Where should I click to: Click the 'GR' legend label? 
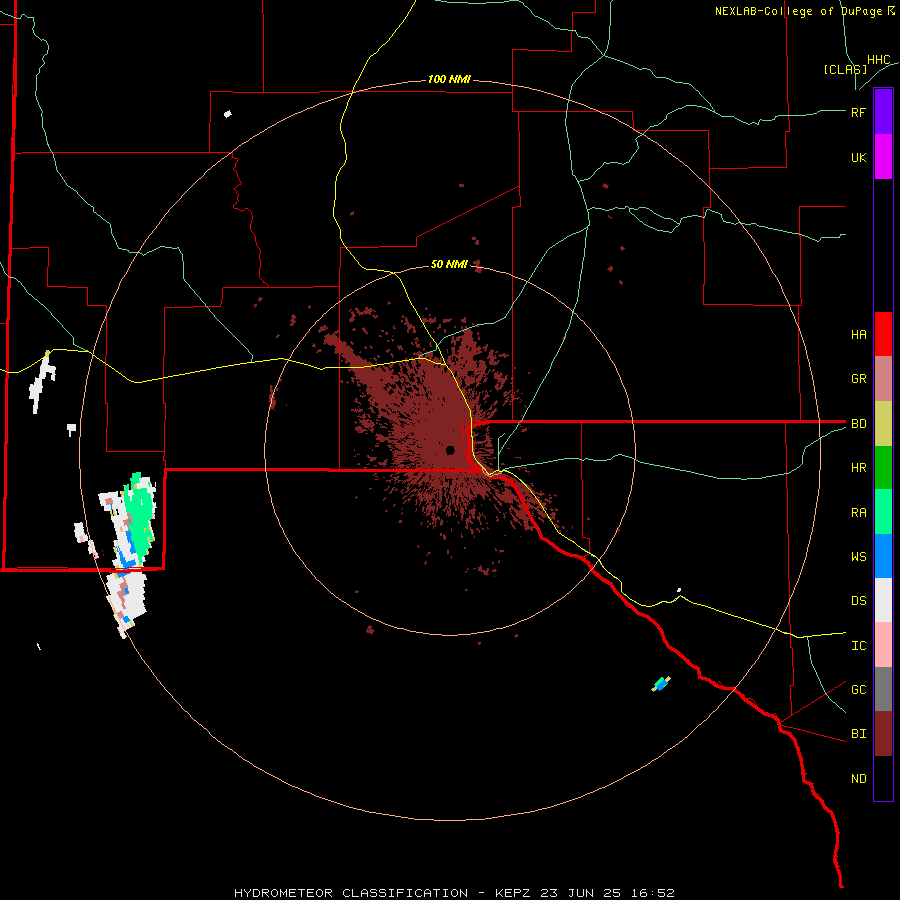tap(858, 379)
